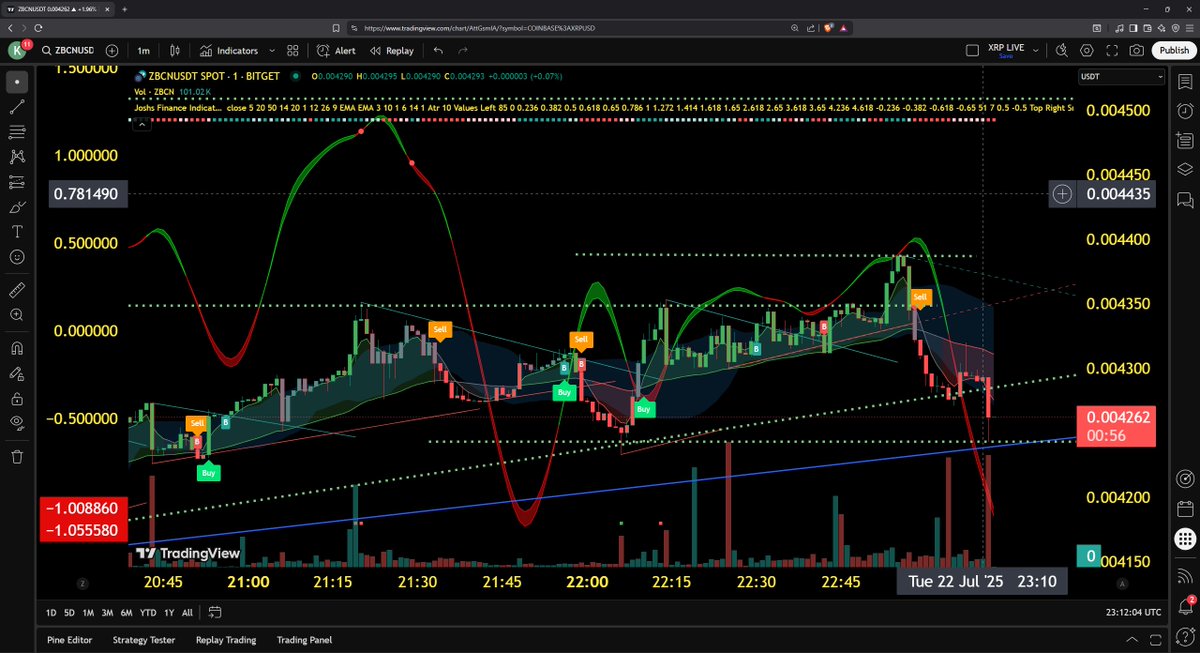Open the calendar panel in right sidebar
This screenshot has width=1200, height=653.
click(x=1185, y=508)
